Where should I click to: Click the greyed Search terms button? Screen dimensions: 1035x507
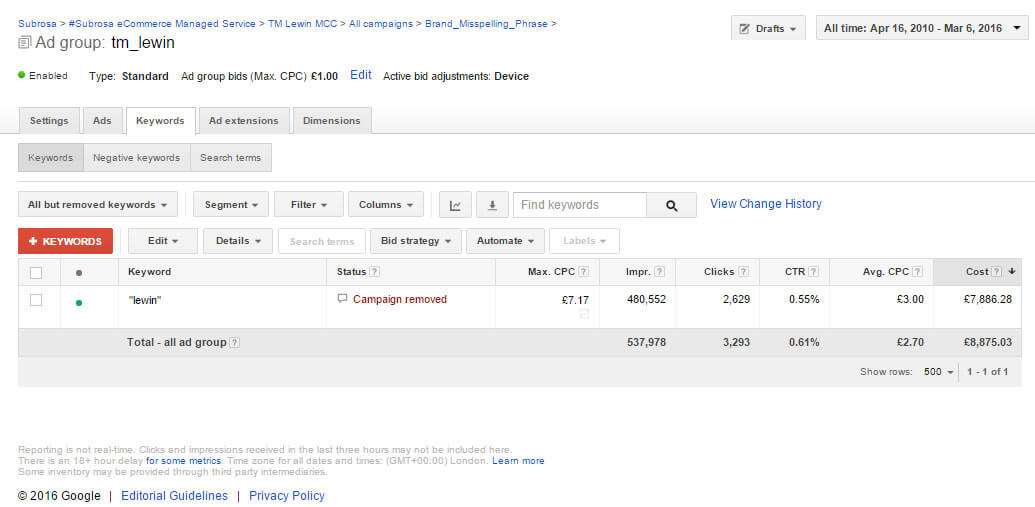tap(322, 241)
